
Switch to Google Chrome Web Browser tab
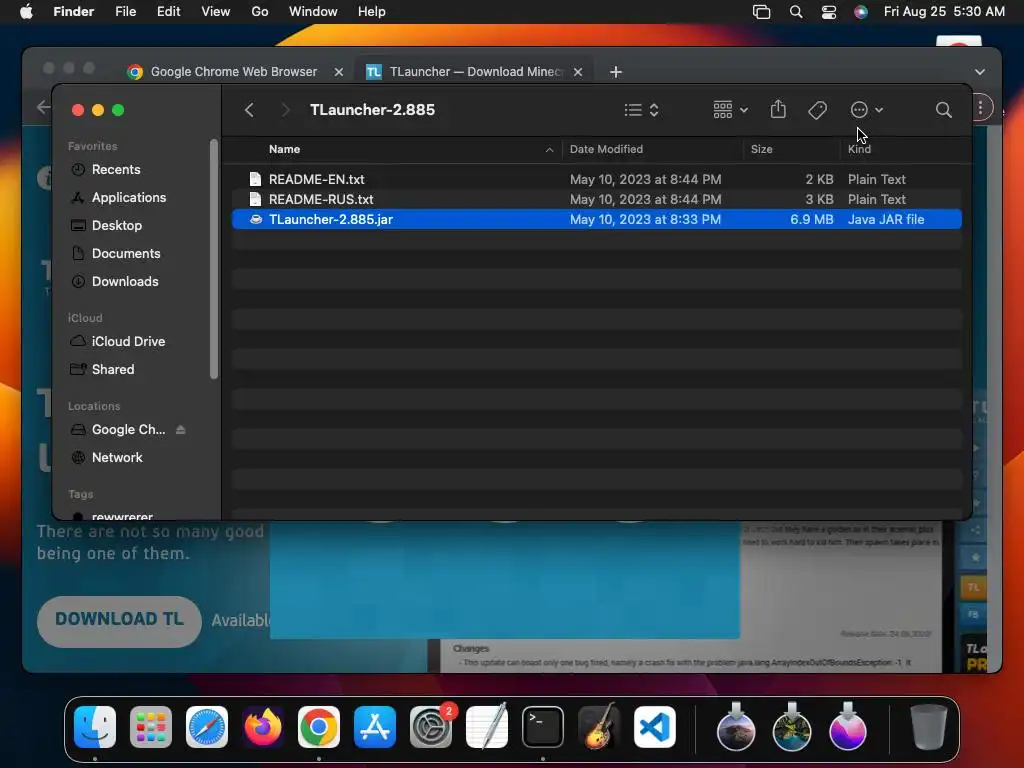[x=233, y=72]
